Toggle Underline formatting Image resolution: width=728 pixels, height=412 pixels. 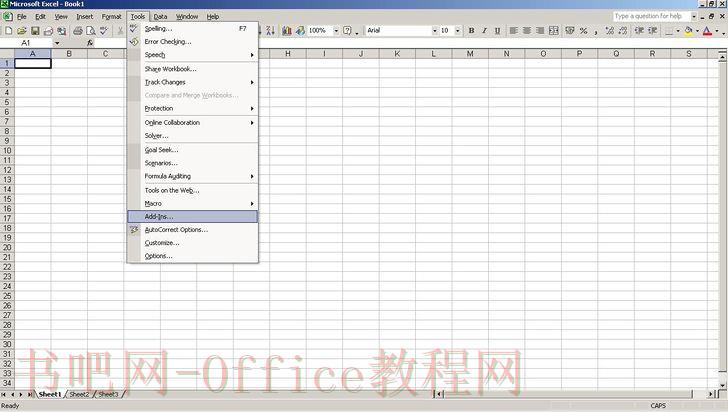(x=497, y=31)
